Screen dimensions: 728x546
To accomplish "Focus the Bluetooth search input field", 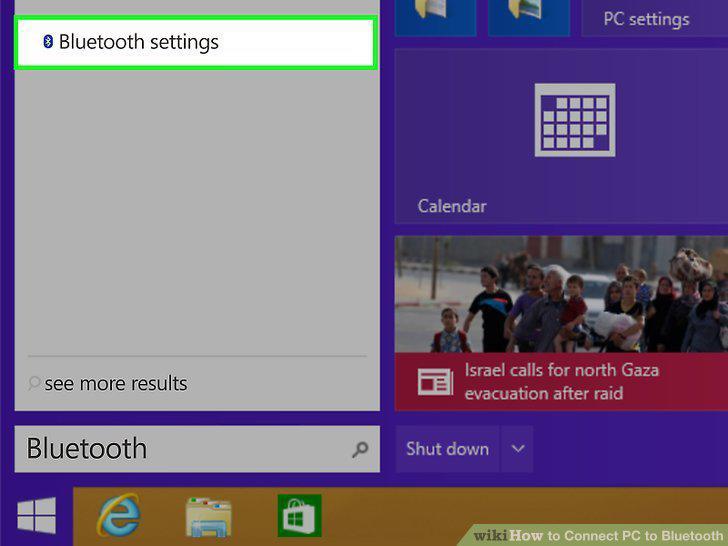I will (197, 449).
